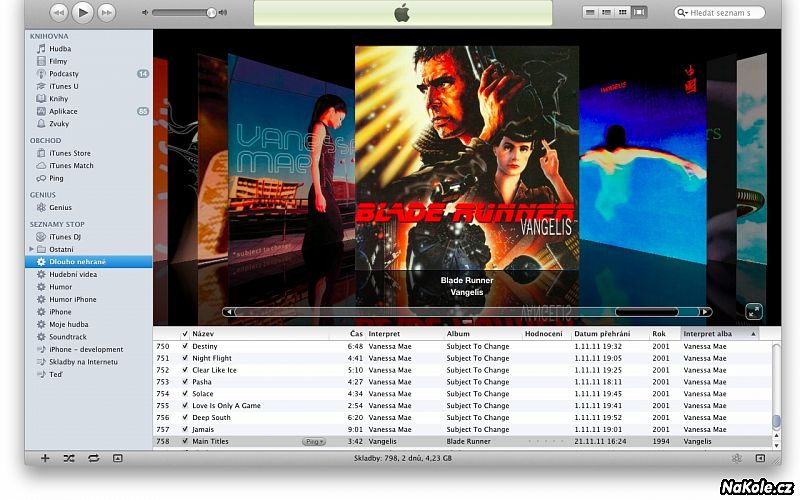Open Ping menu for Main Titles

314,442
